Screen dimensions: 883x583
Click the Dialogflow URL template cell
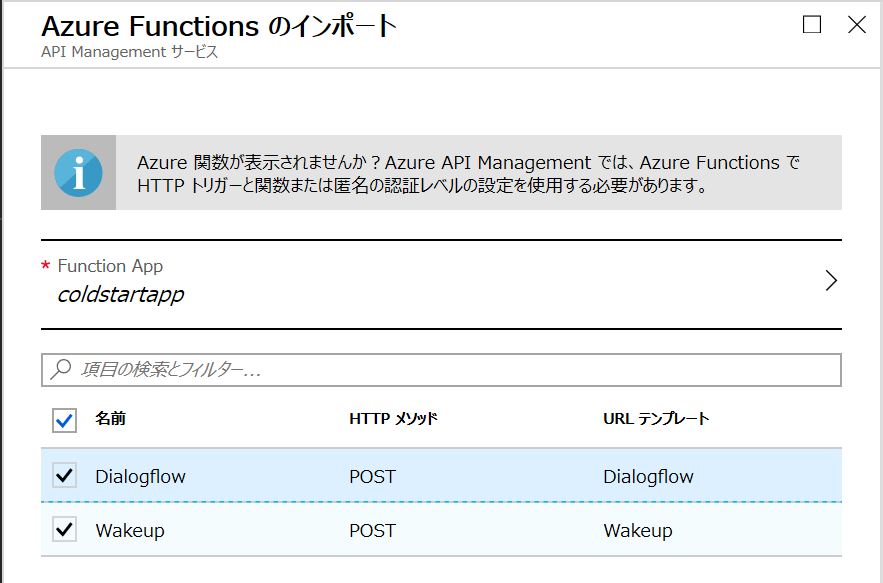(648, 477)
